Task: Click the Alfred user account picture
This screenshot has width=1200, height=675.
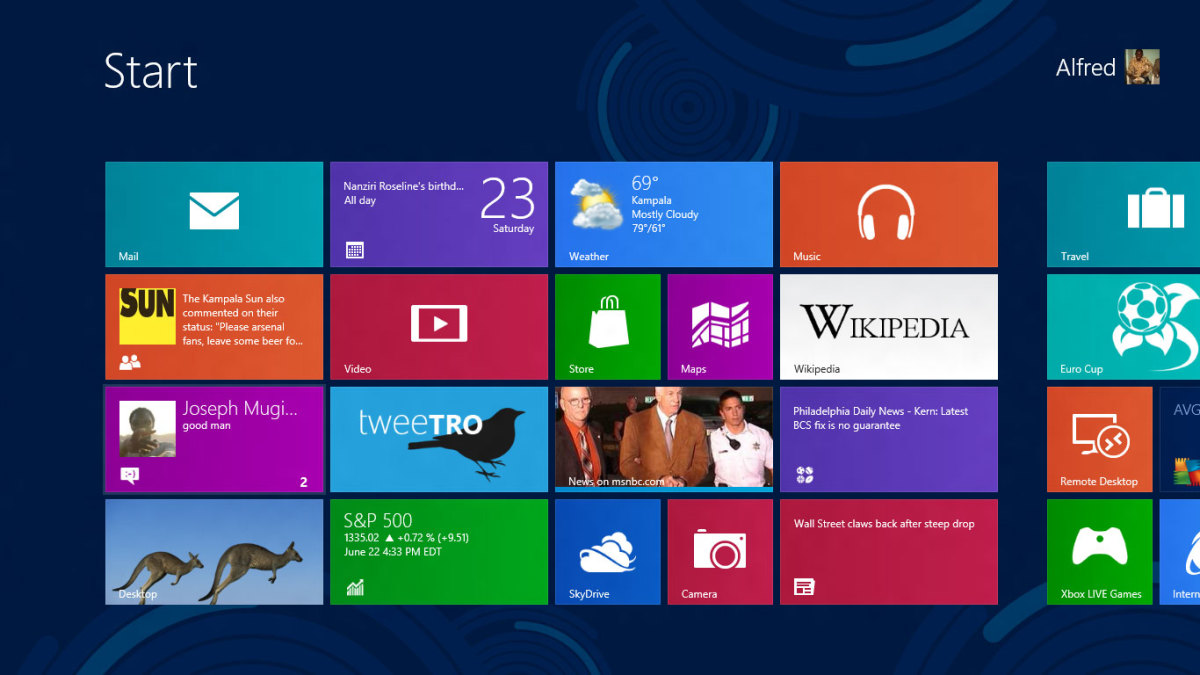Action: 1142,68
